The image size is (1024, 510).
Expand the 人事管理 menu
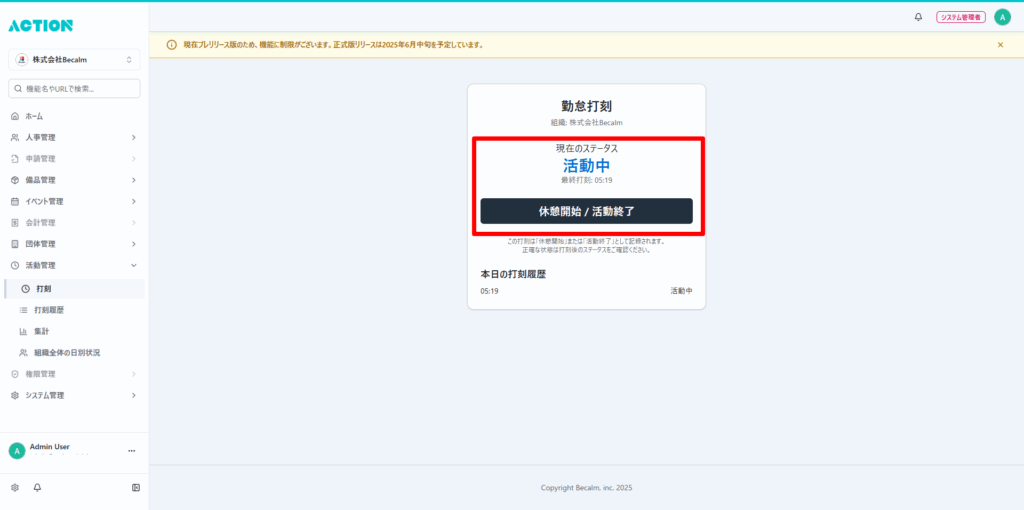coord(74,137)
